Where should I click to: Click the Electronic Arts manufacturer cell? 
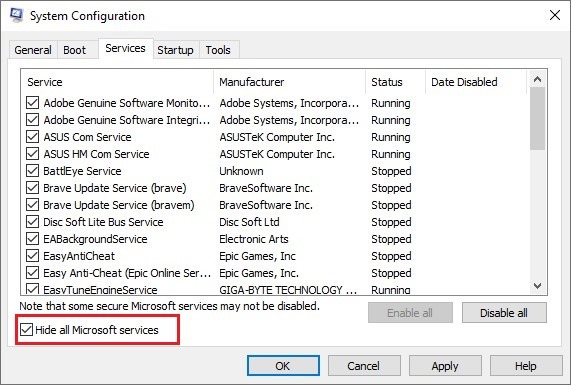point(254,239)
